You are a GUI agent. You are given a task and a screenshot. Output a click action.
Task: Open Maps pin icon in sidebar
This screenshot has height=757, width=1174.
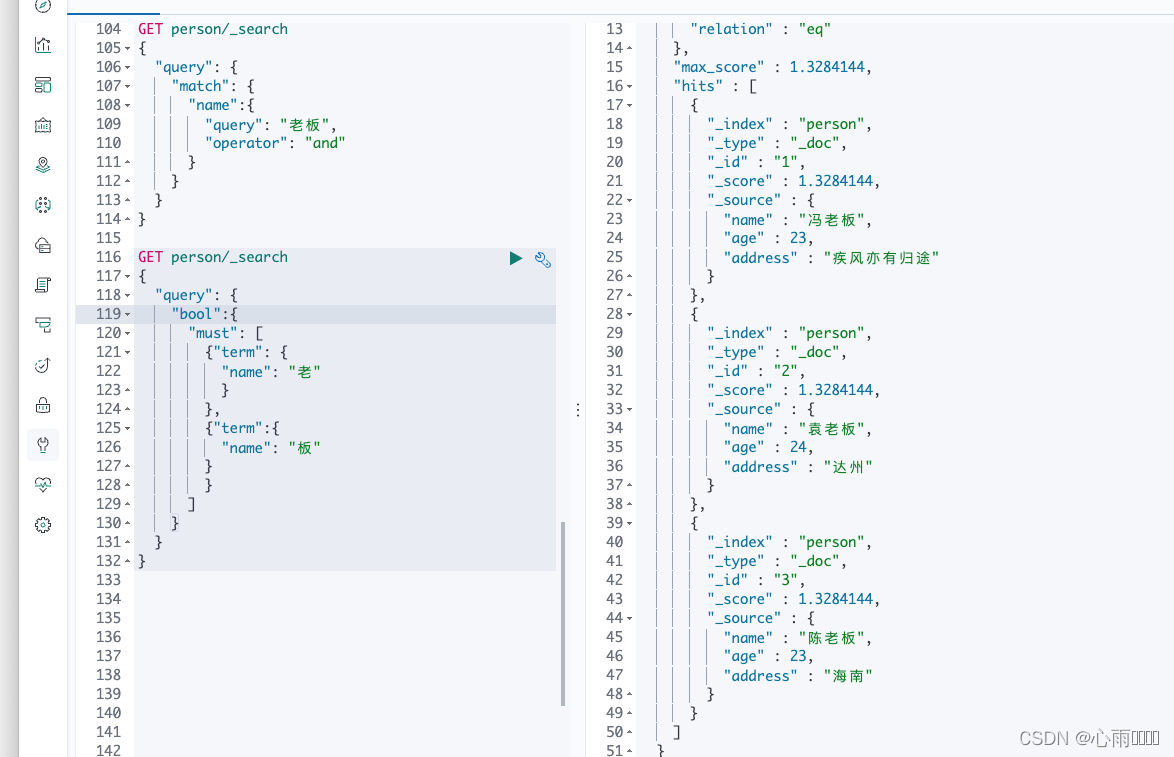(x=43, y=165)
